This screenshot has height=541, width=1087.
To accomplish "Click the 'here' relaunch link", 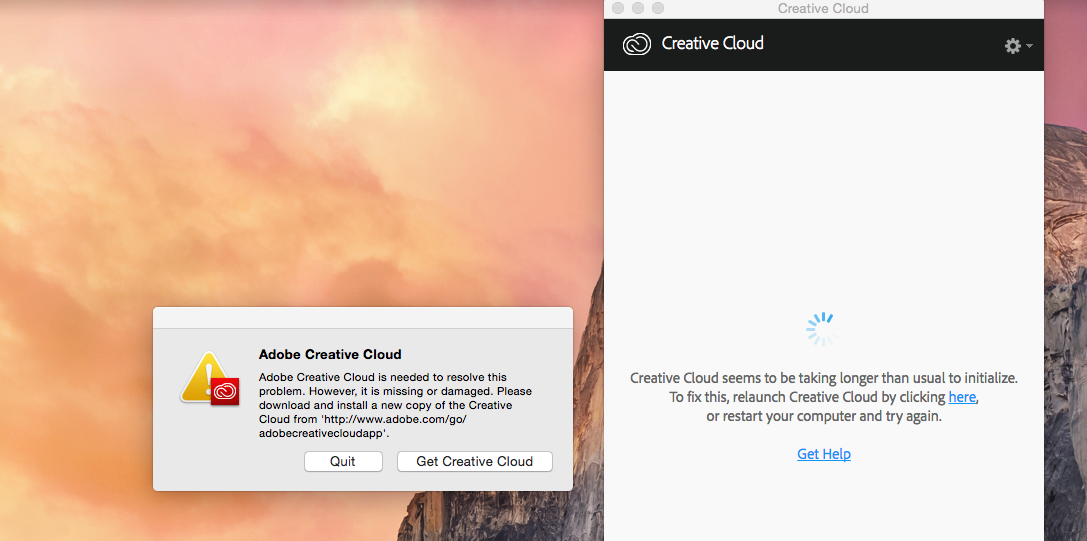I will [x=962, y=397].
